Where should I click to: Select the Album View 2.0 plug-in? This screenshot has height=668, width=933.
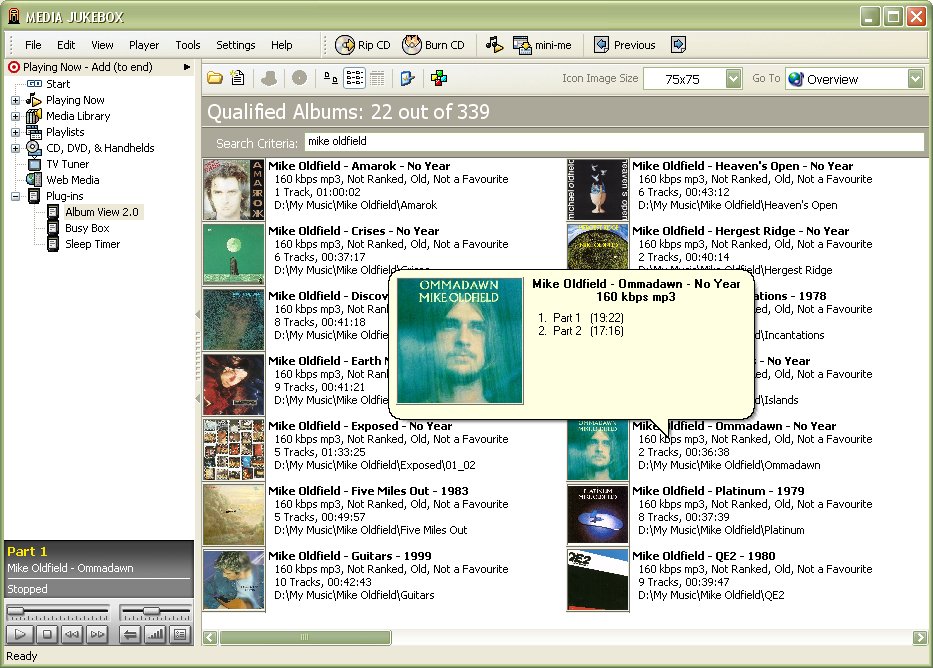pos(102,212)
